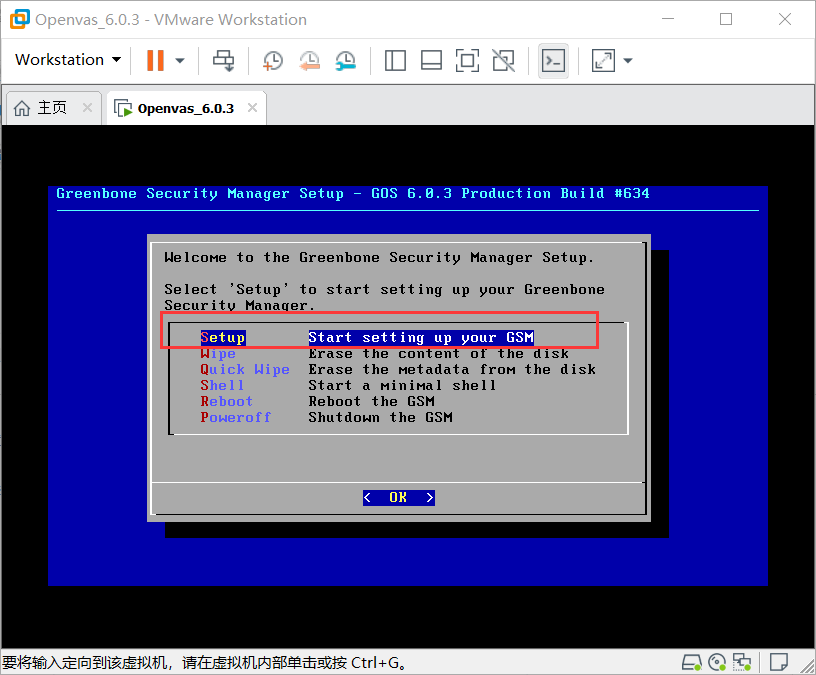This screenshot has width=816, height=675.
Task: Click the network adapter status icon
Action: point(742,662)
